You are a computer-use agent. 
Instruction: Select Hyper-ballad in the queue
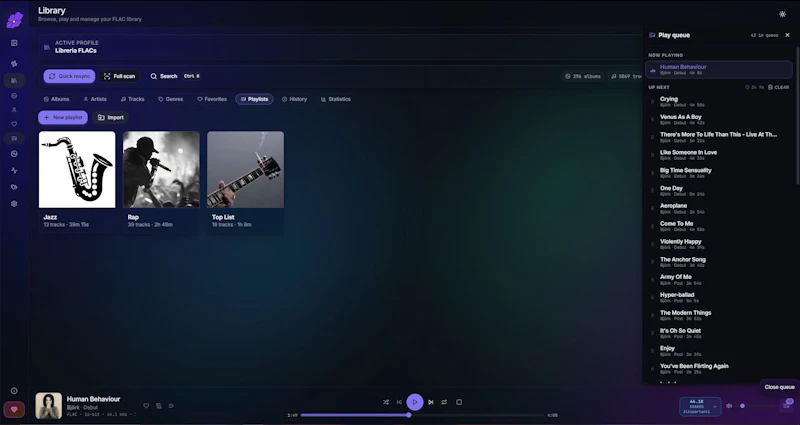(718, 297)
